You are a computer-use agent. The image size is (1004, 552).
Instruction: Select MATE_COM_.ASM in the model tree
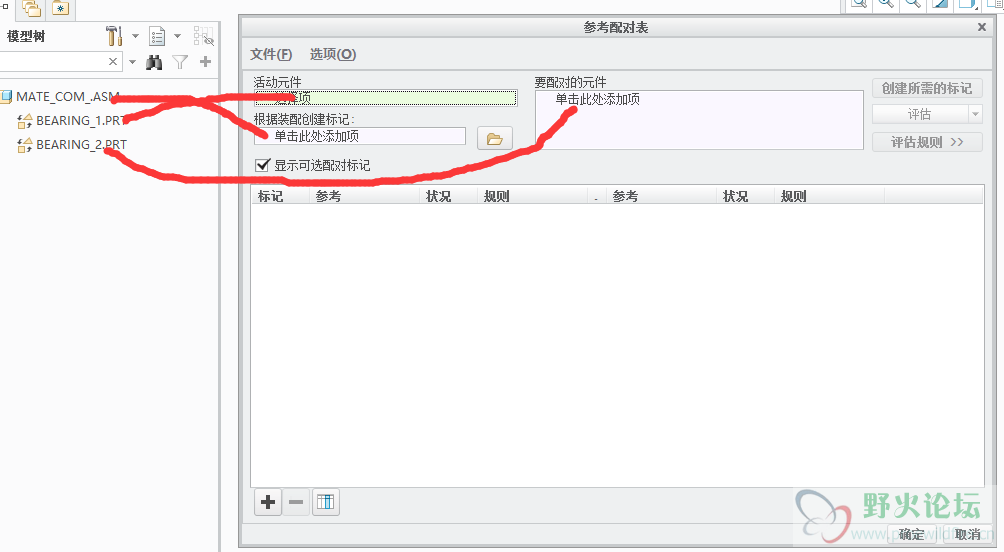point(68,97)
